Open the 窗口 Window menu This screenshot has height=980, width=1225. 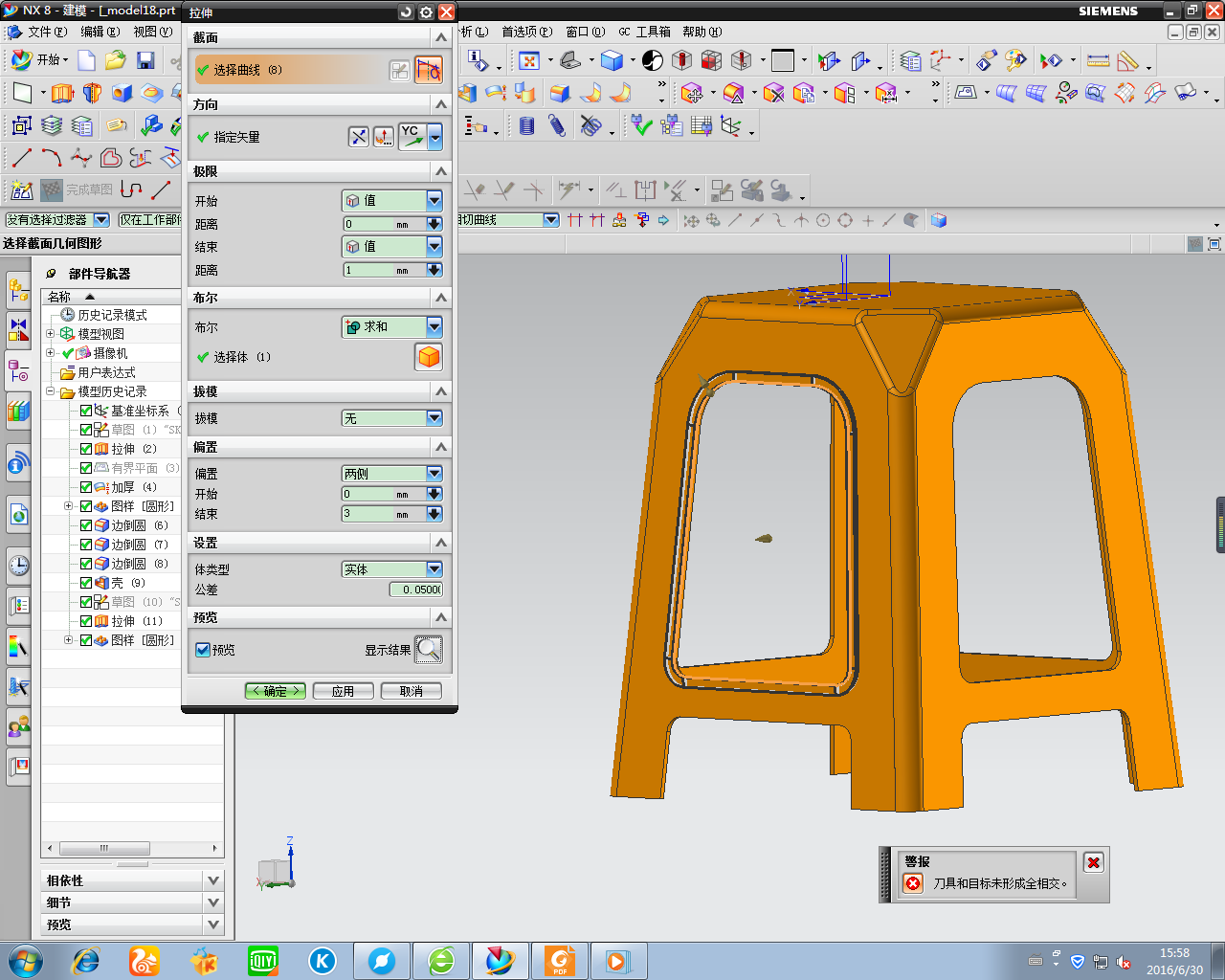point(585,32)
